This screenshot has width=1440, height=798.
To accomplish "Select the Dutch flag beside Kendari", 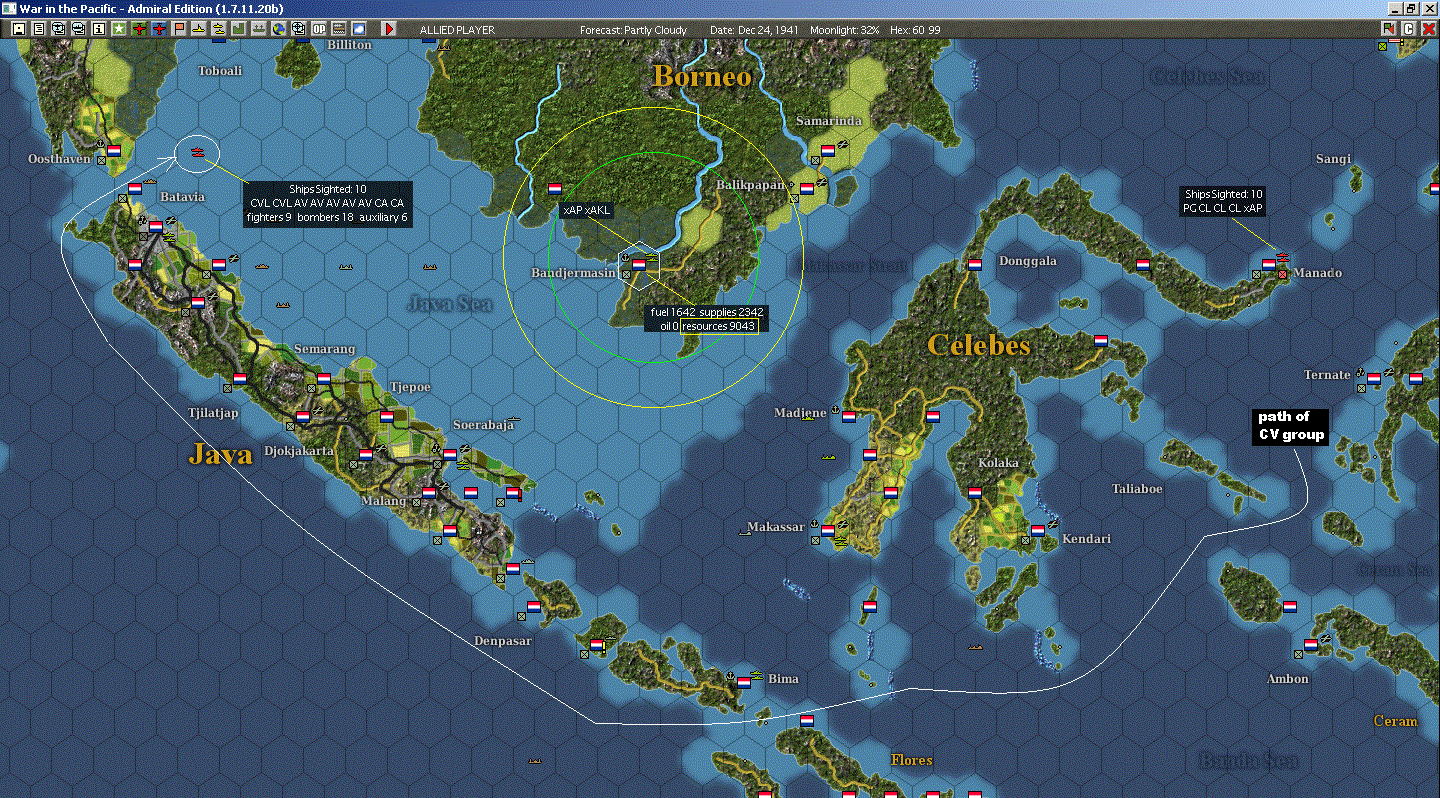I will [x=1038, y=530].
